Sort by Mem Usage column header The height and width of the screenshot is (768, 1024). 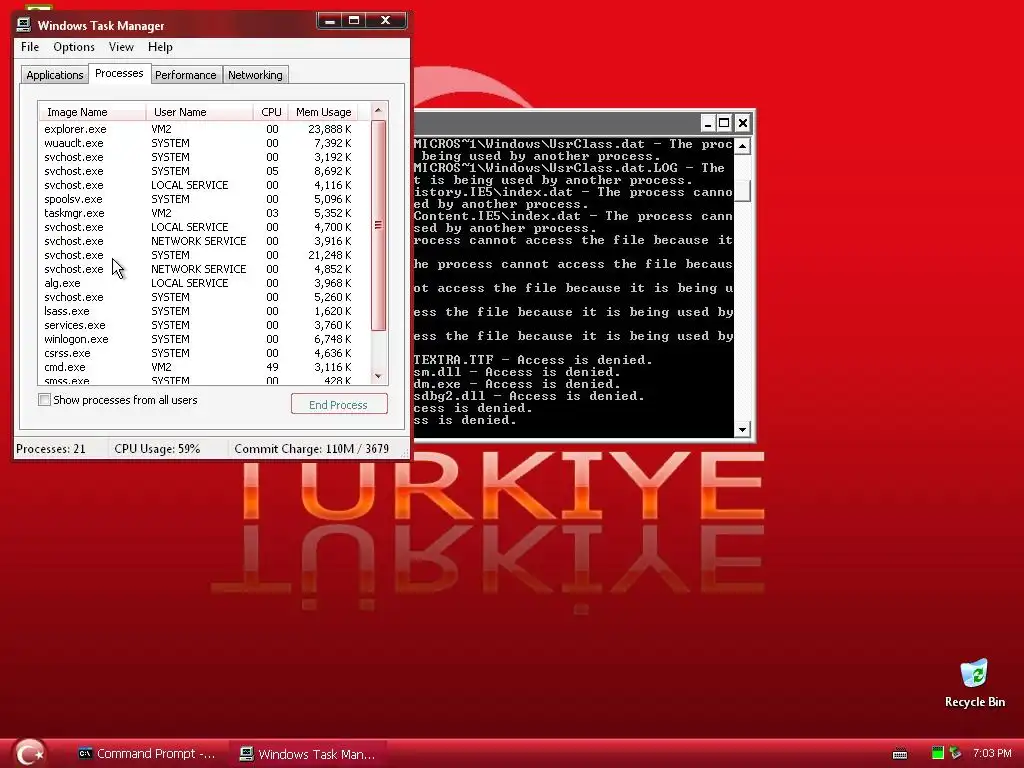pos(323,112)
